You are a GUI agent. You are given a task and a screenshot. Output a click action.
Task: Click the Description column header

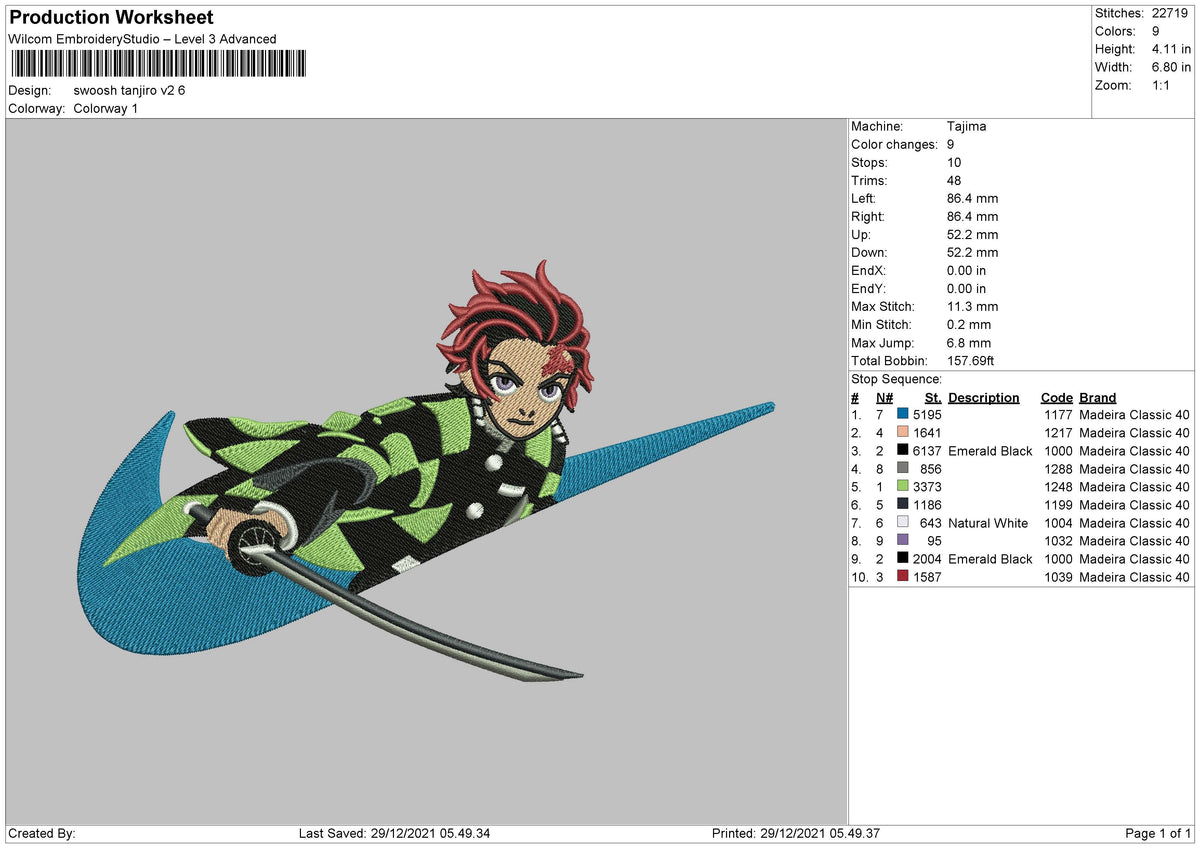pos(984,397)
